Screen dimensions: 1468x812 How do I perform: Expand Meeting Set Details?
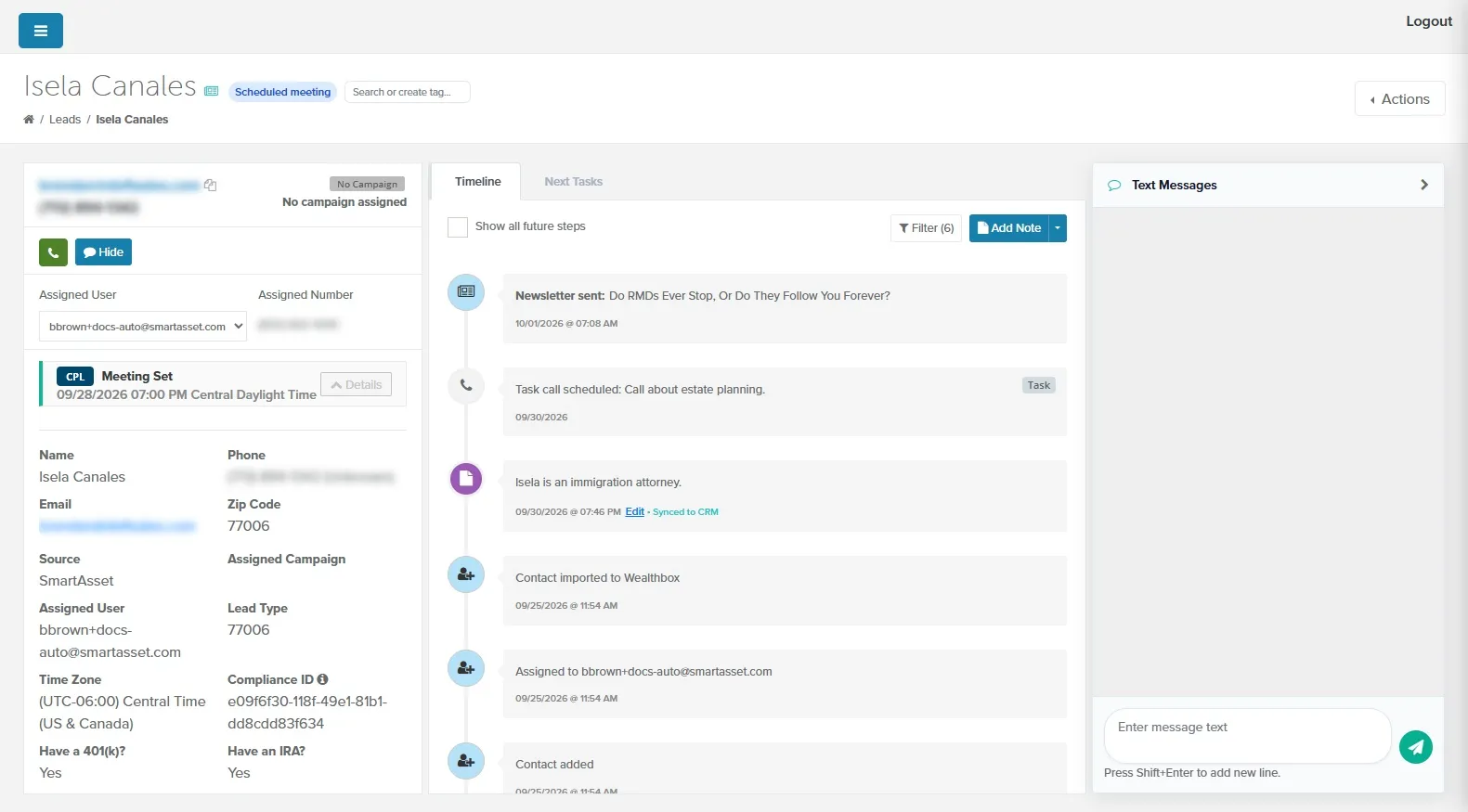[x=357, y=385]
